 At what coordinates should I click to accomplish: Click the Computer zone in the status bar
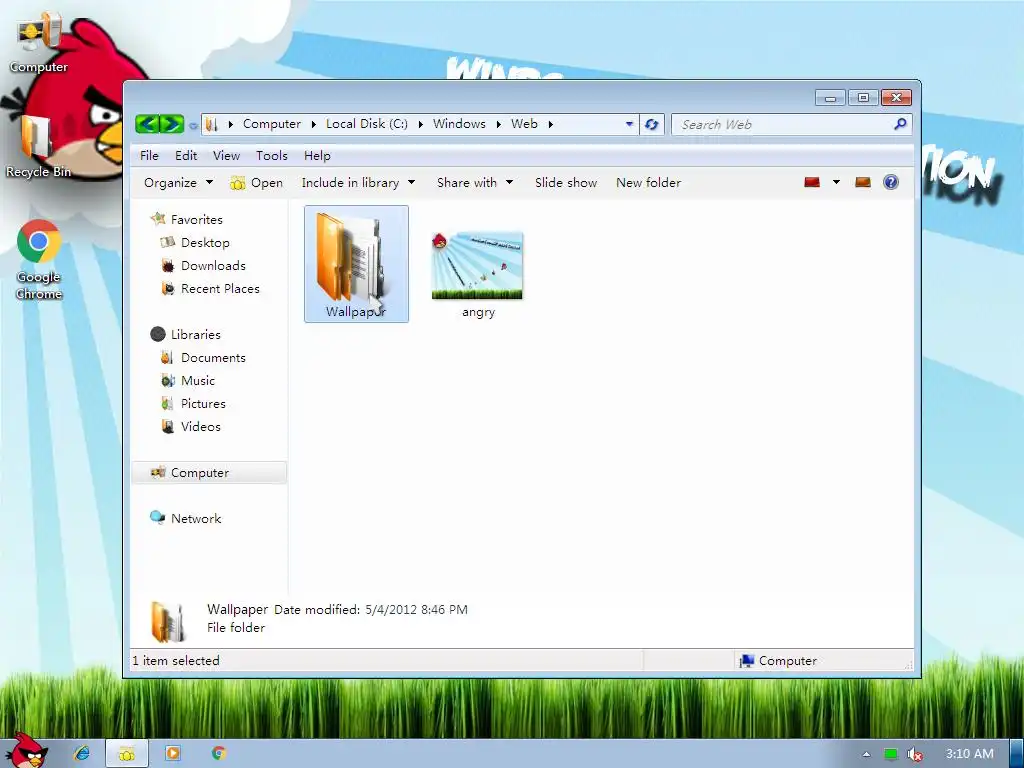pyautogui.click(x=778, y=660)
